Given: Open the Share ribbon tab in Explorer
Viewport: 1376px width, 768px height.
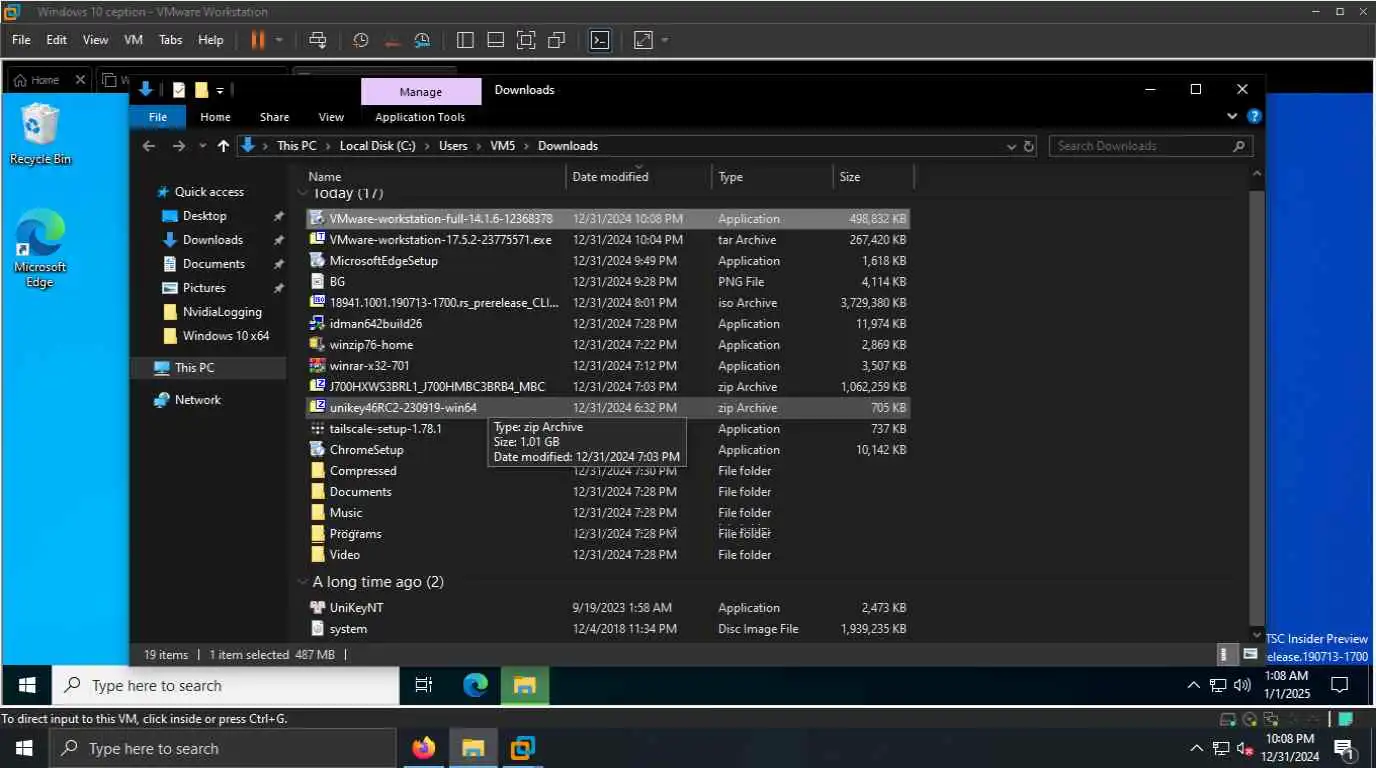Looking at the screenshot, I should click(274, 117).
